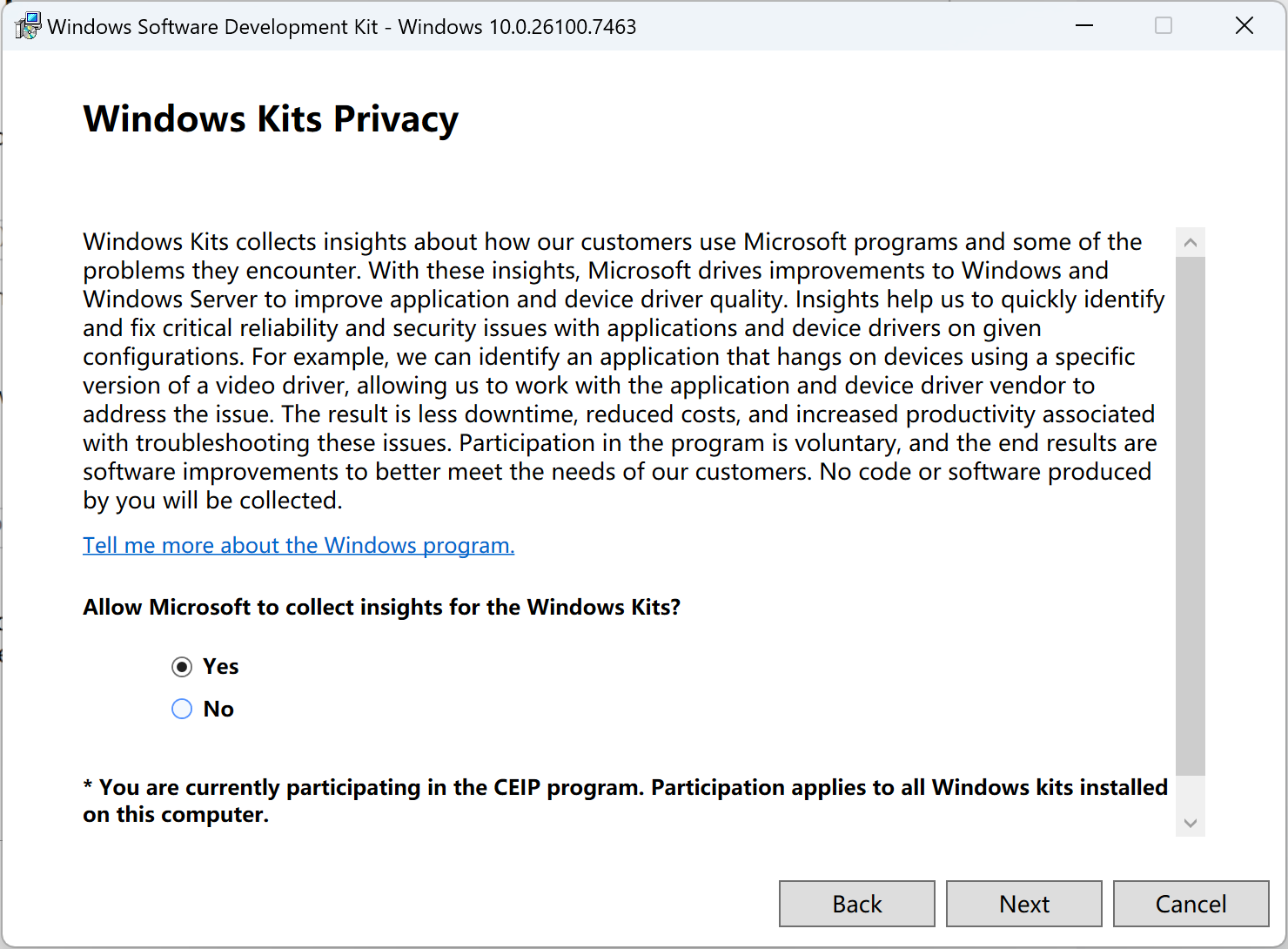Screen dimensions: 1288x949
Task: Click the Yes label next to the radio
Action: point(220,666)
